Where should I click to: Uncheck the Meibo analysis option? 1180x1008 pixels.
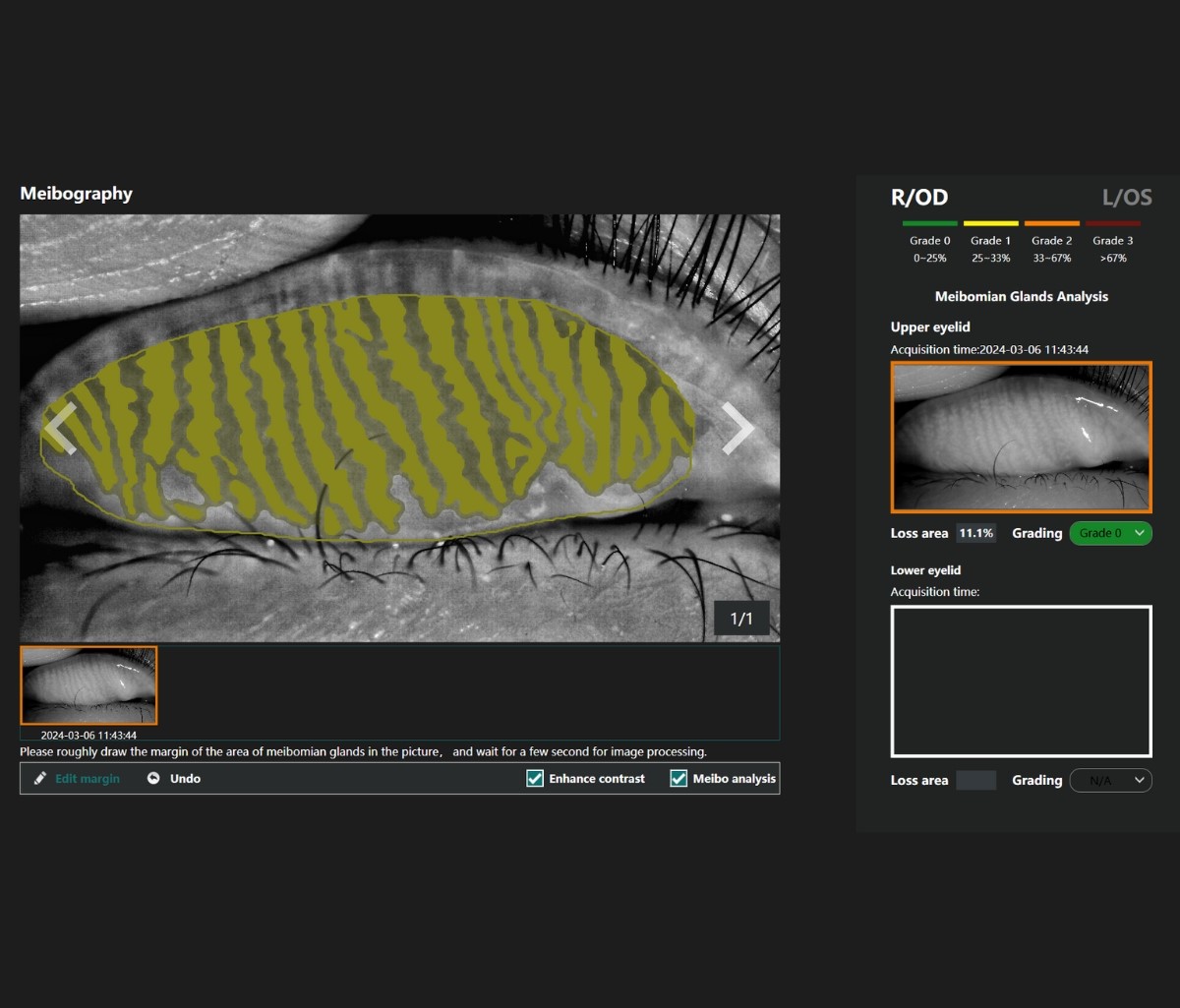click(x=678, y=778)
